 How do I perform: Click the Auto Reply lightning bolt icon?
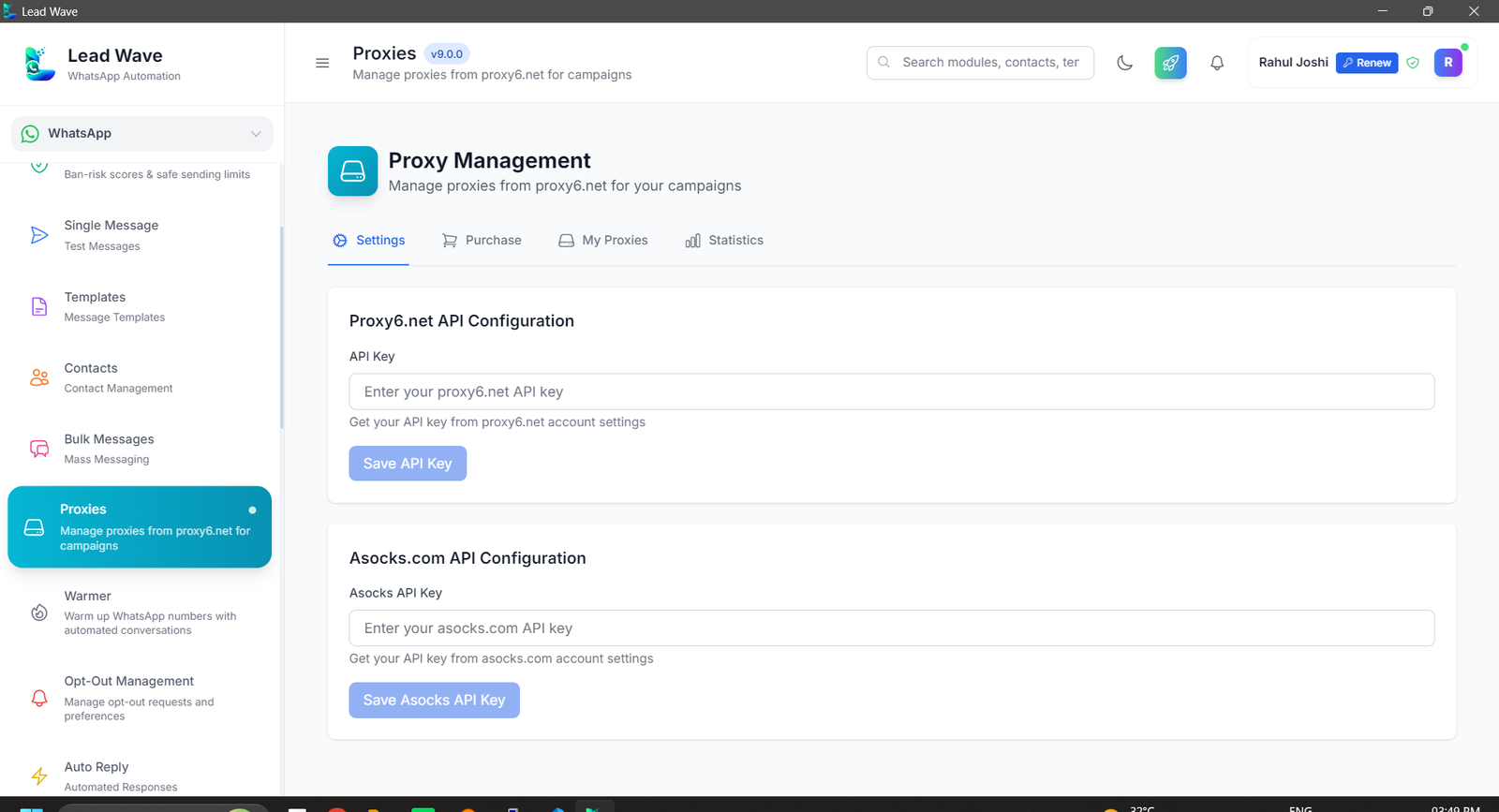pyautogui.click(x=39, y=776)
